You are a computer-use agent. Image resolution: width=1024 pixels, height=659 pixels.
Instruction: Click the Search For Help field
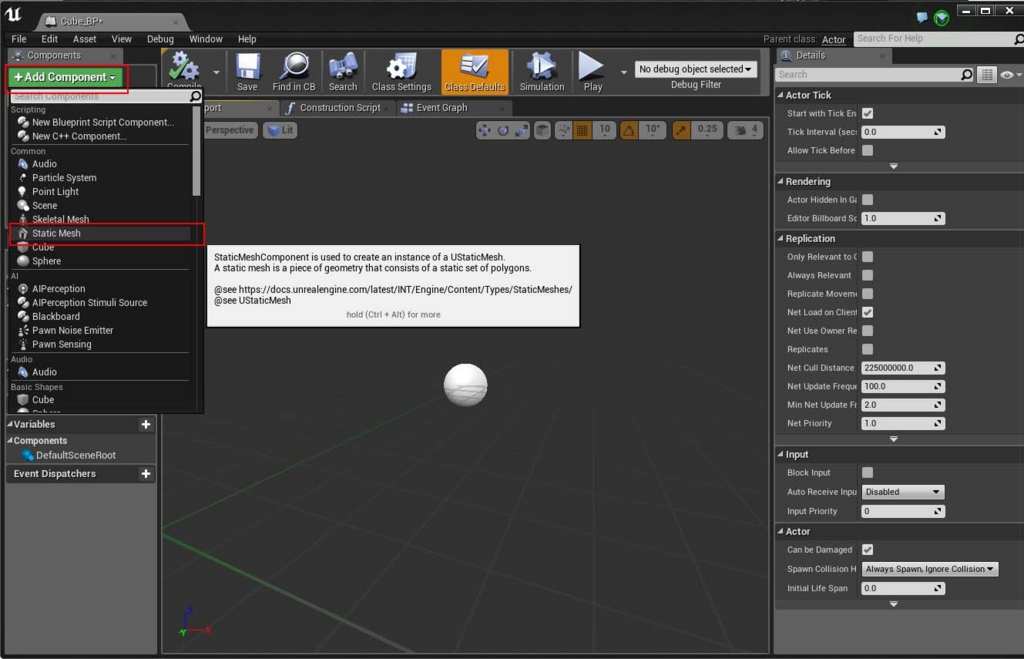[934, 39]
